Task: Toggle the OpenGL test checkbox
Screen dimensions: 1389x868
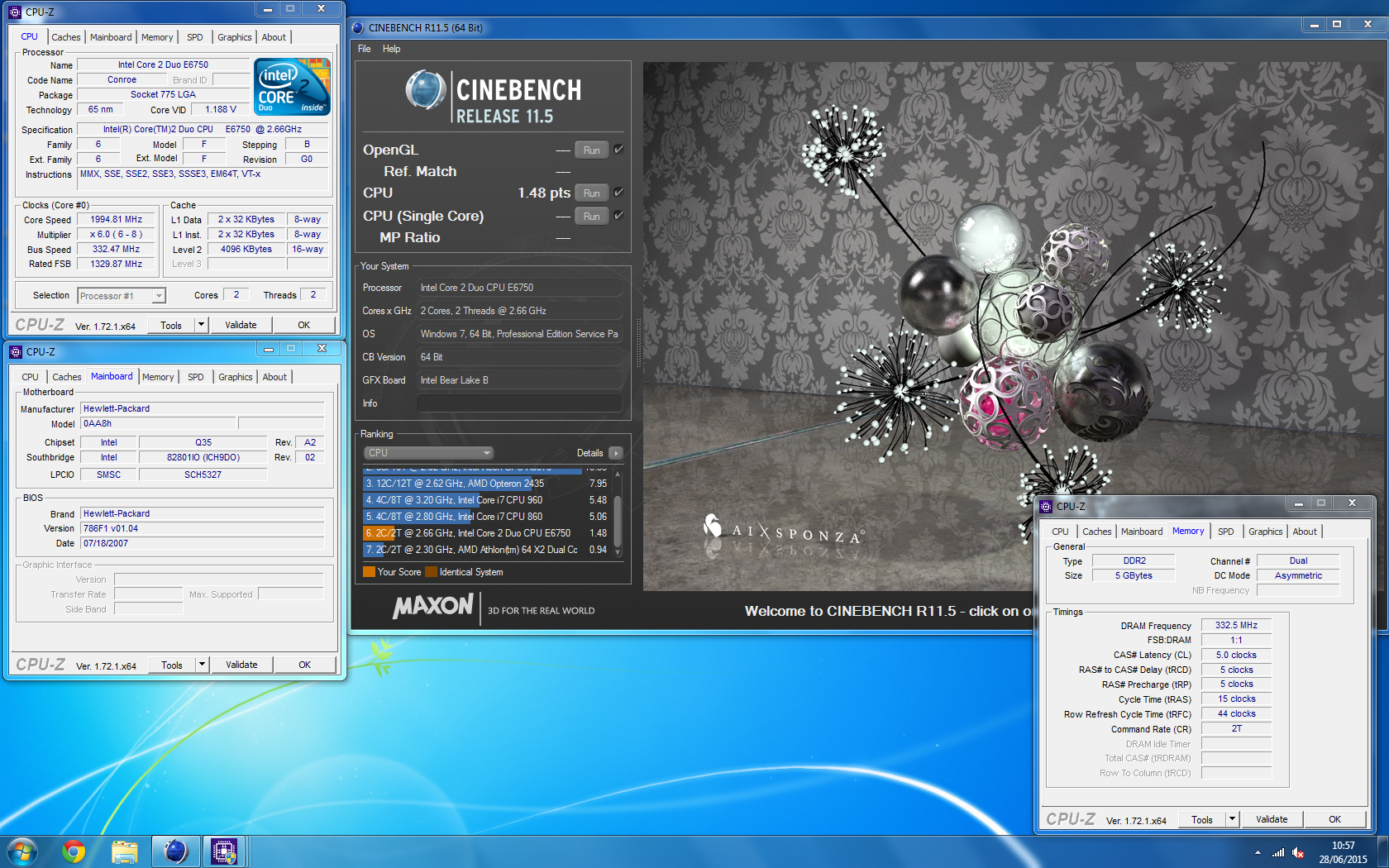Action: (618, 150)
